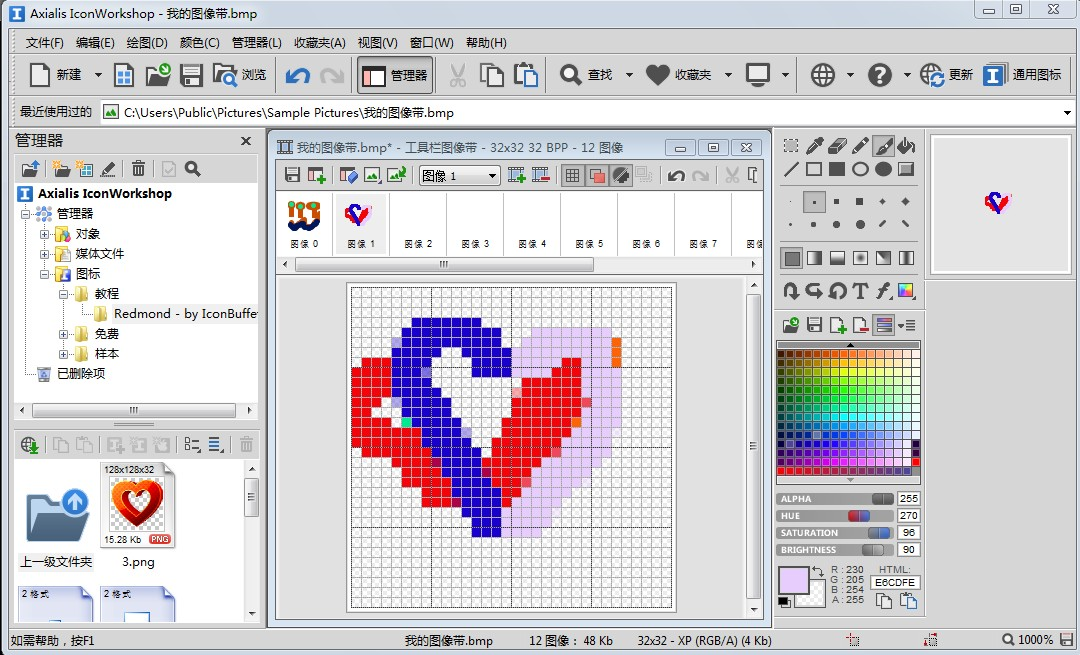Pick the text tool in drawing palette
Screen dimensions: 1080x655
860,291
